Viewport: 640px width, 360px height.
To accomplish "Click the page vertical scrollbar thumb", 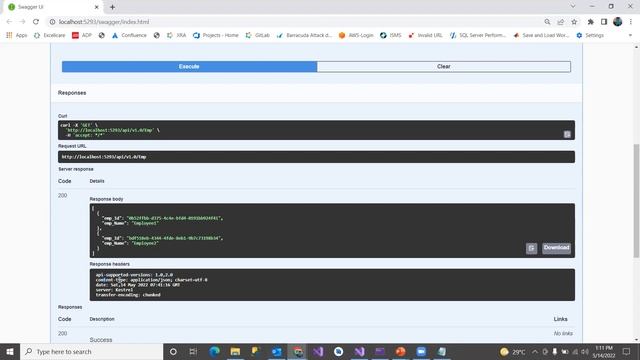I will [636, 201].
